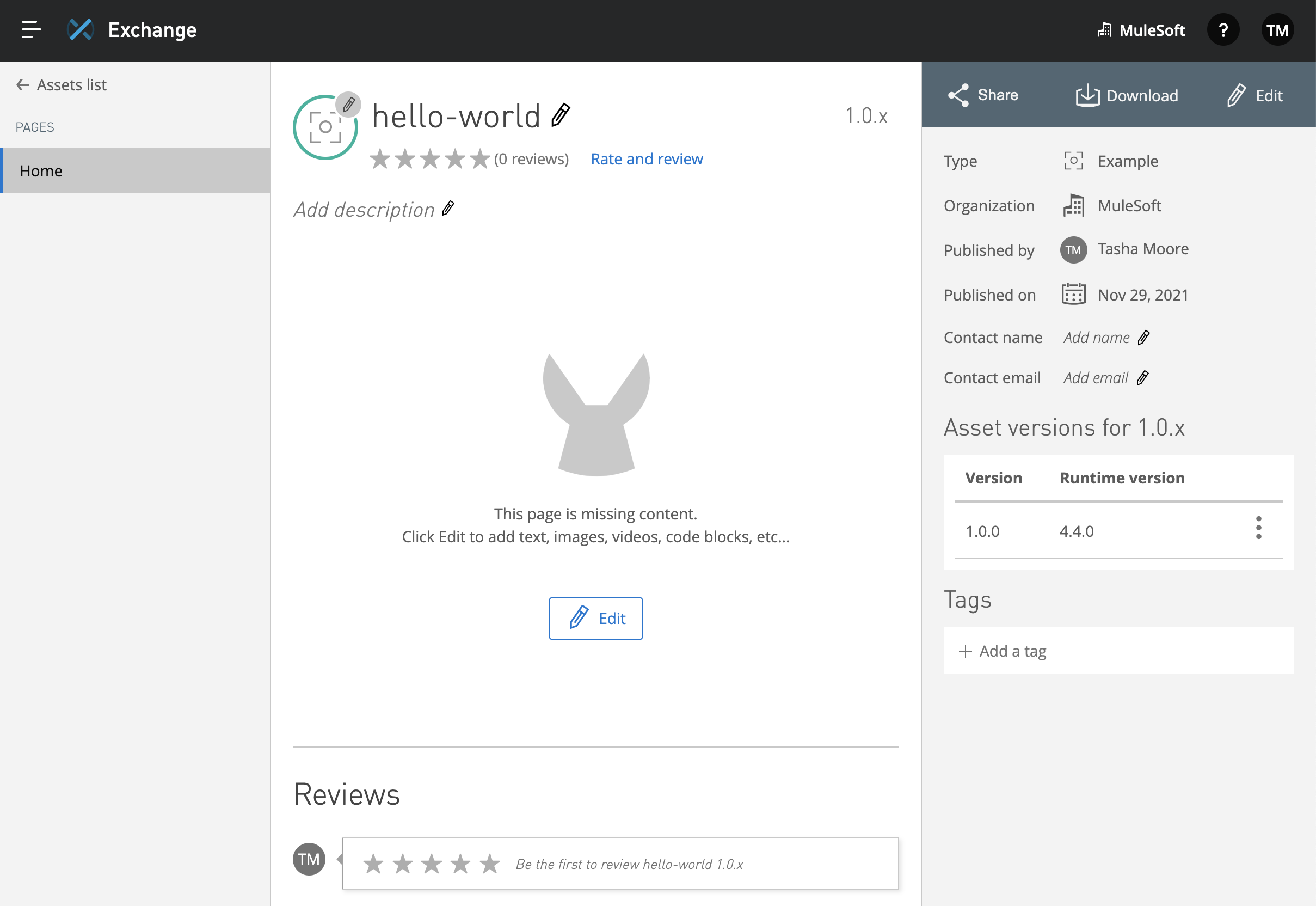The image size is (1316, 906).
Task: Edit the hello-world asset name
Action: pos(560,115)
